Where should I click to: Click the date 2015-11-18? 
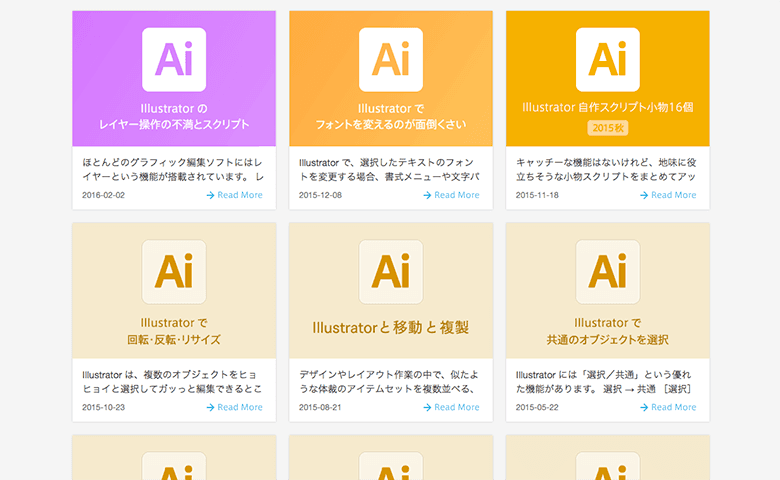537,195
